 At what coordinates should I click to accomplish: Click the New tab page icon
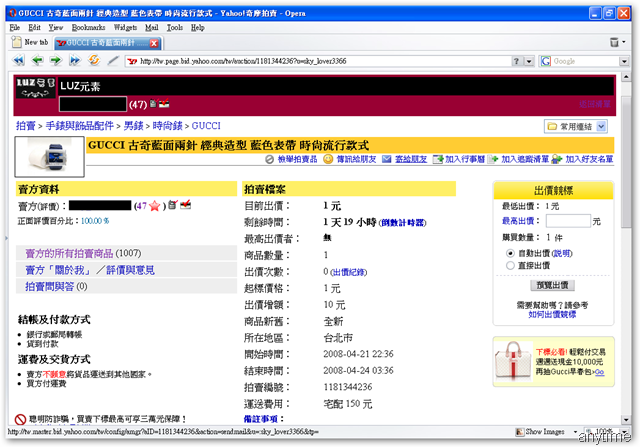click(16, 42)
